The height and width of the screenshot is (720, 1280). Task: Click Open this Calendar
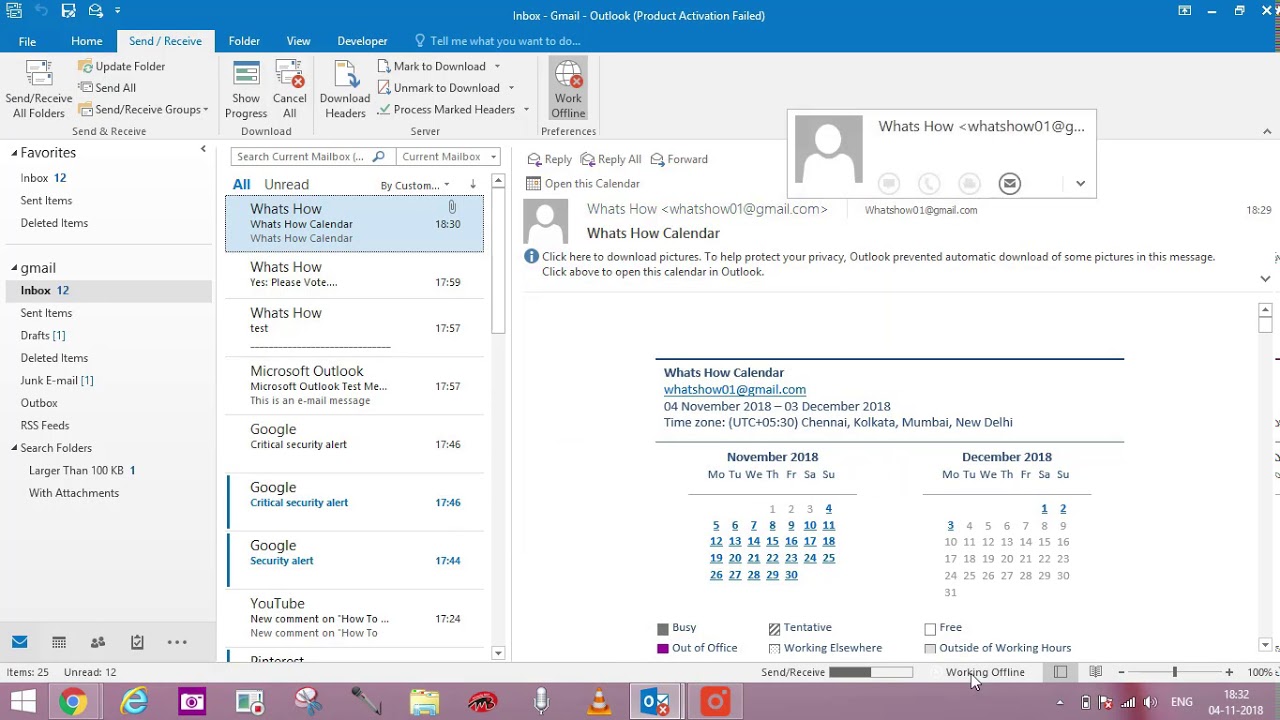coord(583,184)
